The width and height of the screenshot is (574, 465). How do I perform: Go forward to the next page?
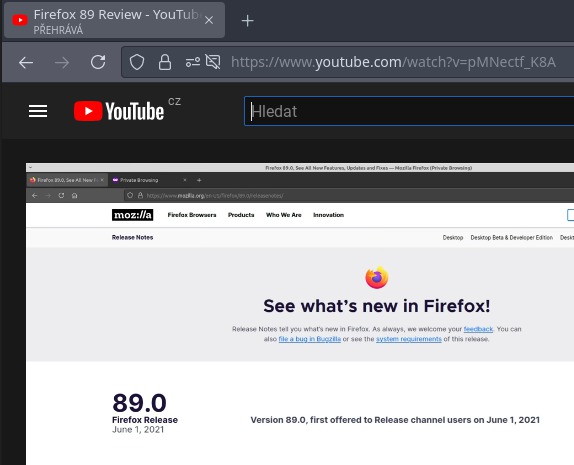coord(62,63)
